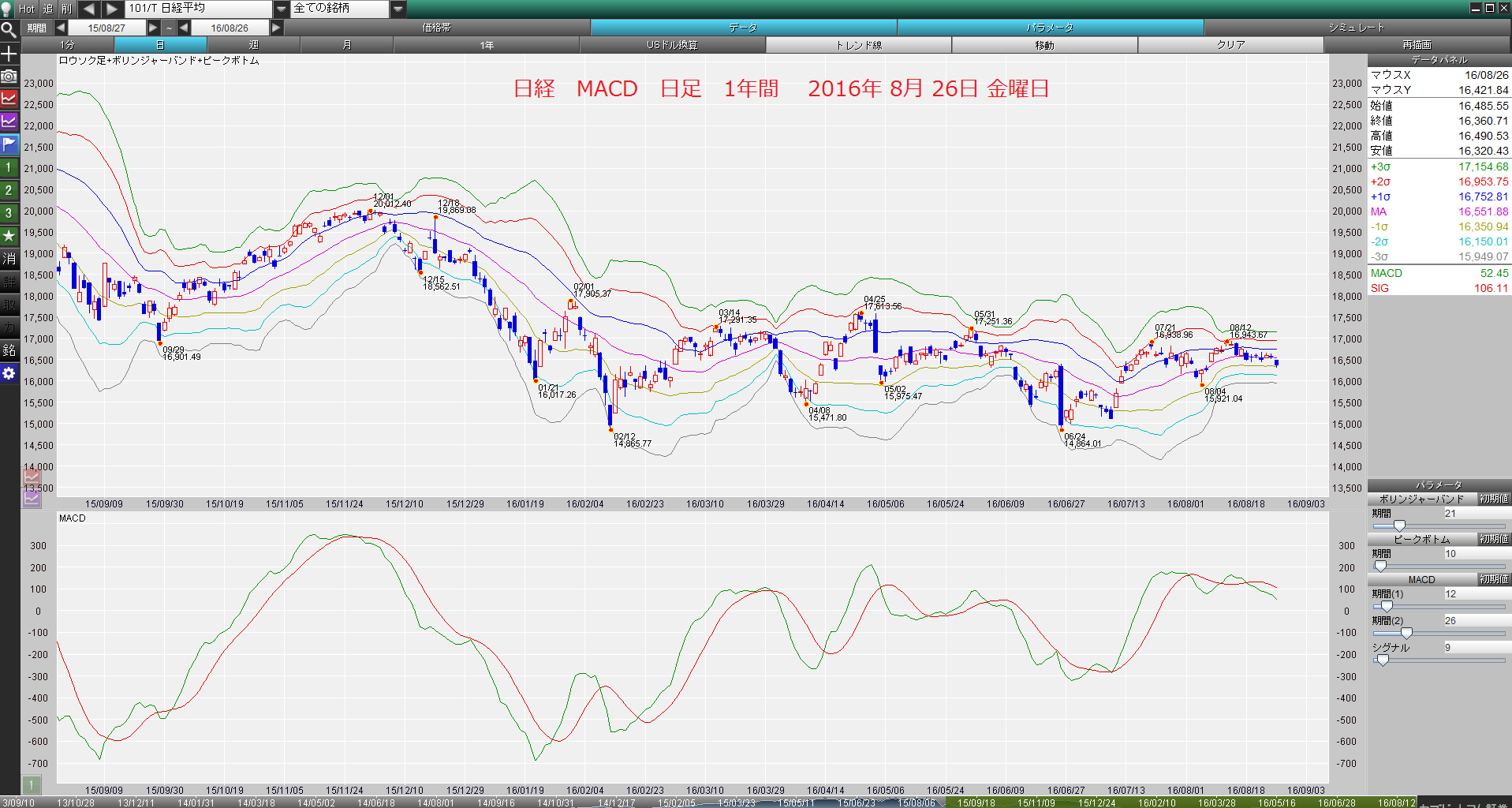
Task: Click the red chart icon in sidebar
Action: [x=9, y=99]
